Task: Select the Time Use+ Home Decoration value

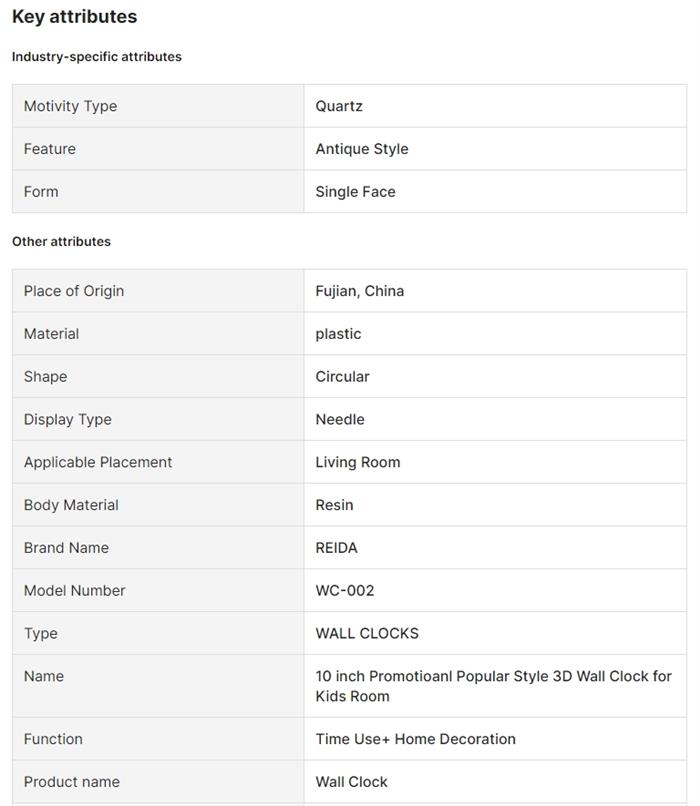Action: pos(415,740)
